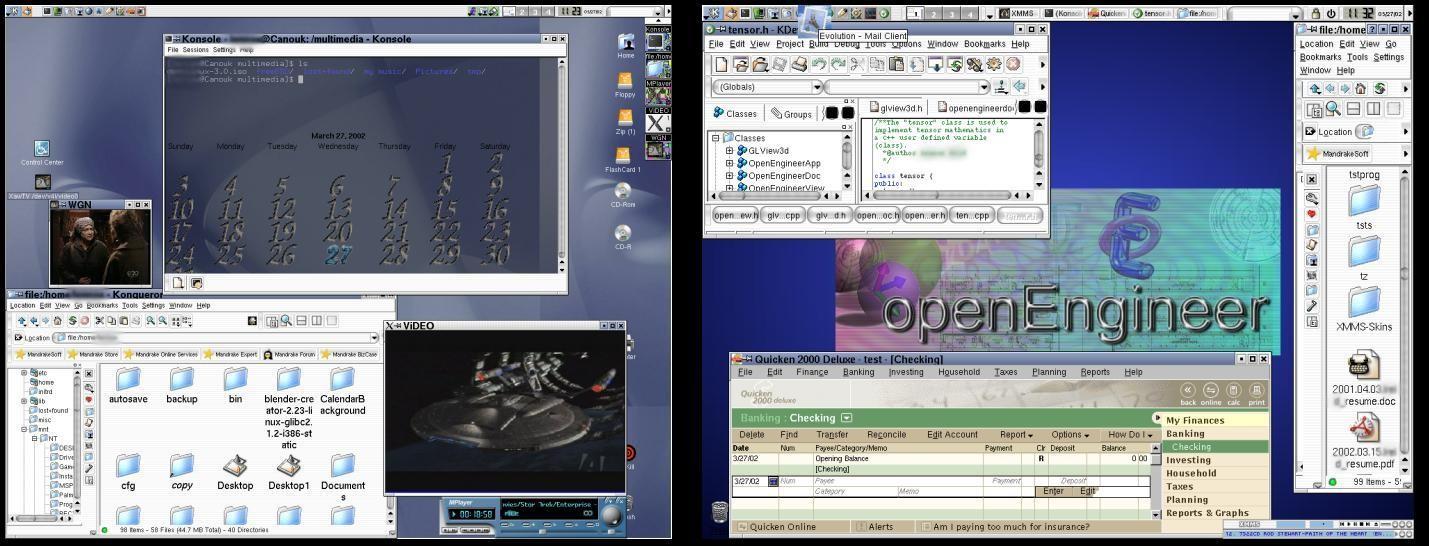
Task: Click the Edit Account button
Action: [952, 435]
